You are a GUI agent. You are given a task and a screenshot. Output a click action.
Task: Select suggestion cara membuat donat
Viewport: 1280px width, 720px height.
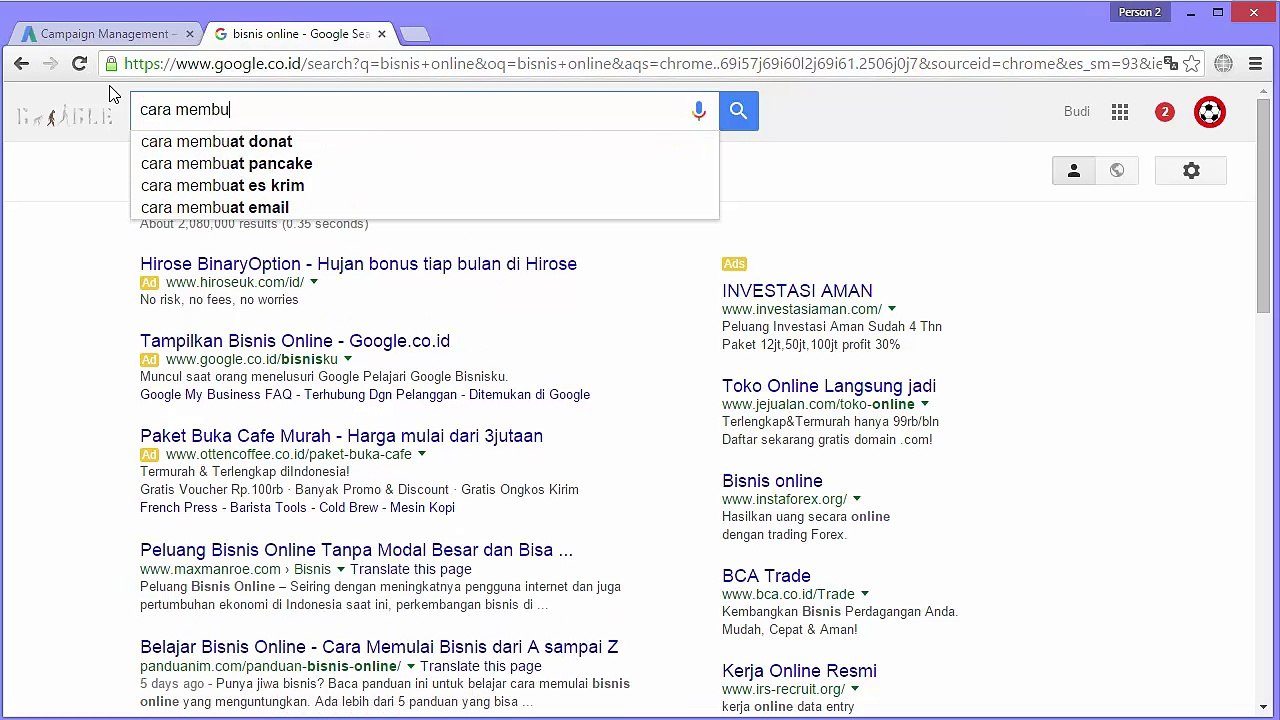tap(424, 142)
